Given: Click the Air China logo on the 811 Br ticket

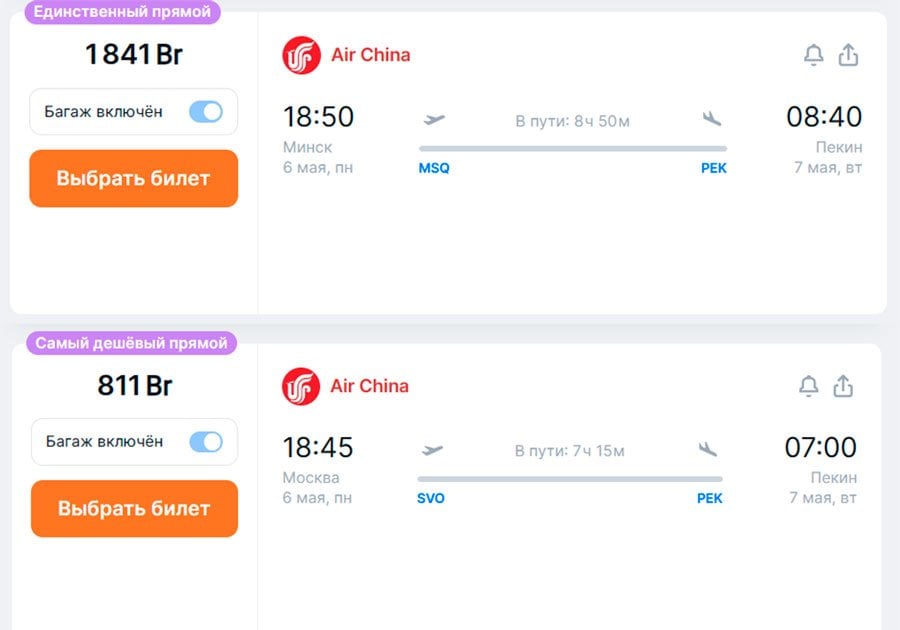Looking at the screenshot, I should click(x=300, y=386).
